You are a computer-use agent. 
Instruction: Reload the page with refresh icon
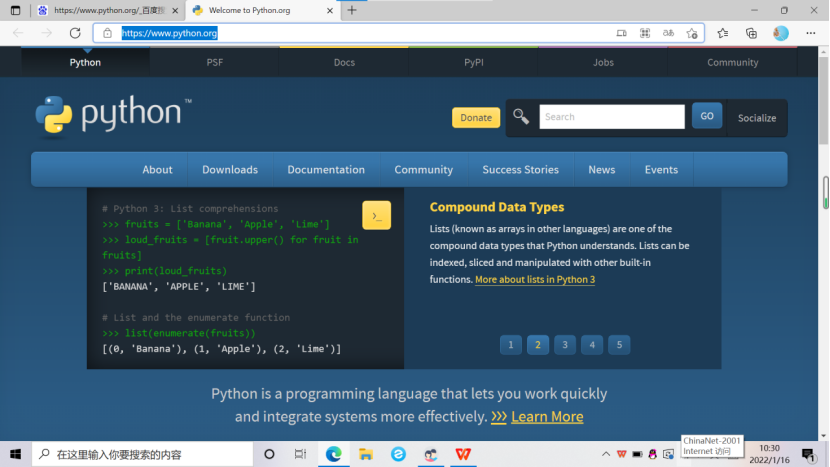click(75, 33)
